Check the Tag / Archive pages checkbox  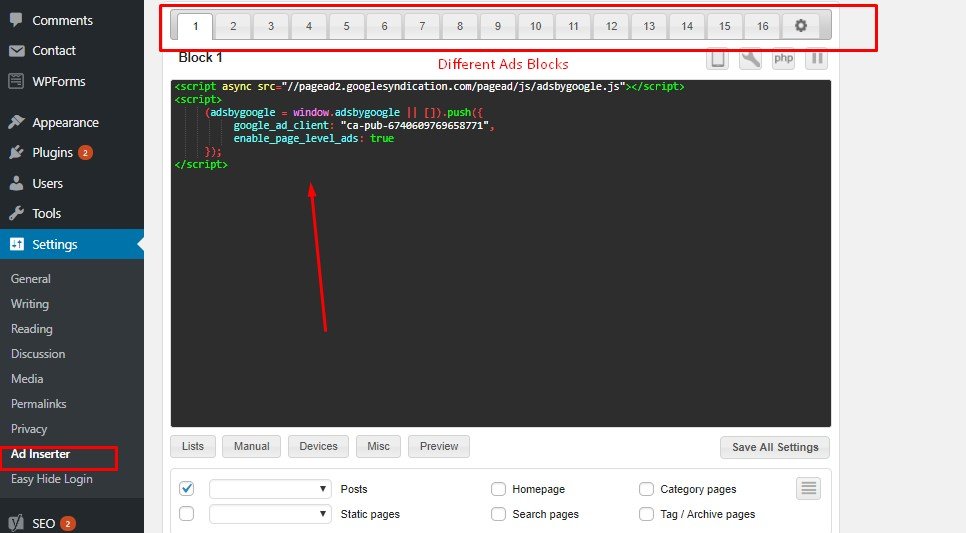(x=646, y=514)
